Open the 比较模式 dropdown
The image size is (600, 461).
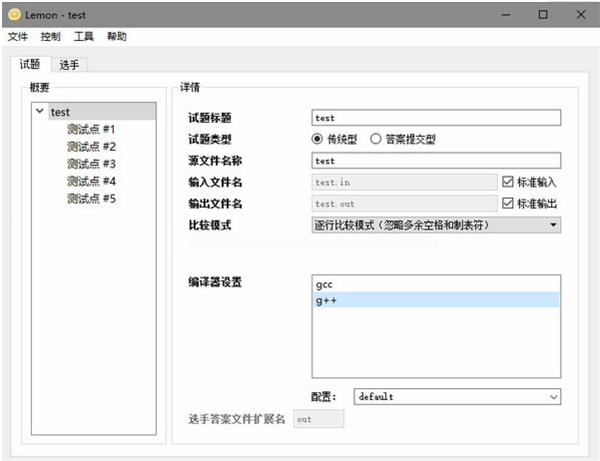point(436,225)
